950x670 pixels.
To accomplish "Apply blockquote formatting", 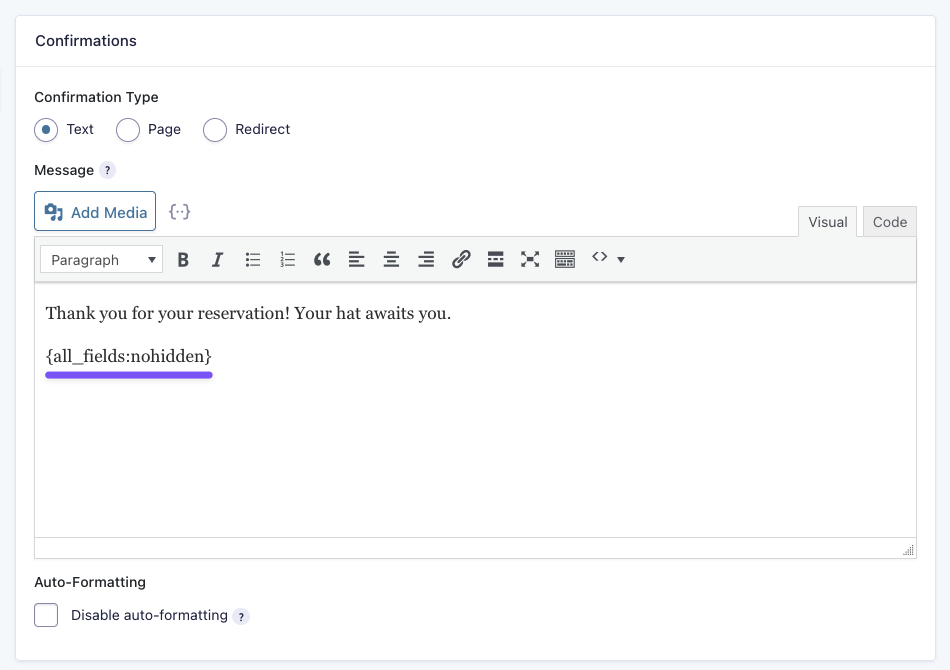I will coord(322,260).
